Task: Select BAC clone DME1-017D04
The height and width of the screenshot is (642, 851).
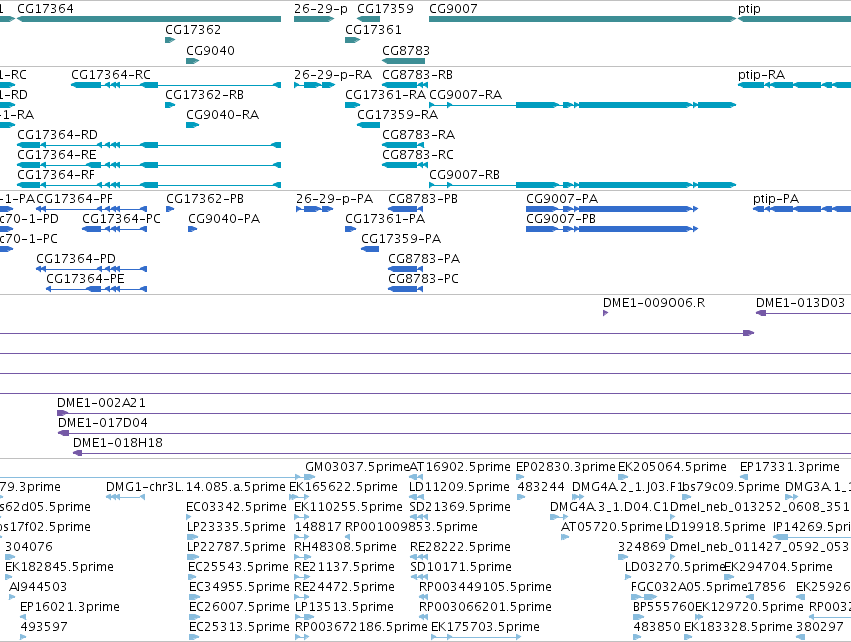Action: (x=103, y=423)
